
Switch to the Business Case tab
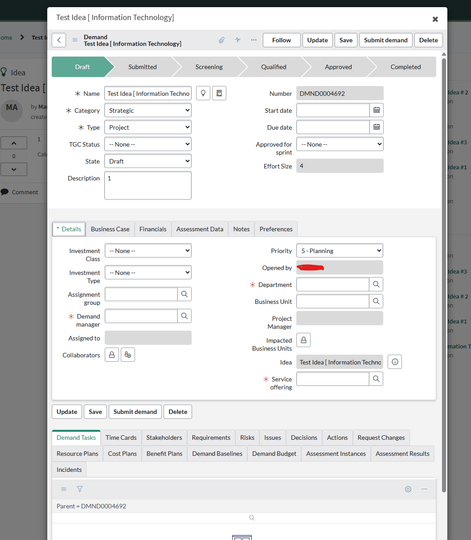[110, 229]
